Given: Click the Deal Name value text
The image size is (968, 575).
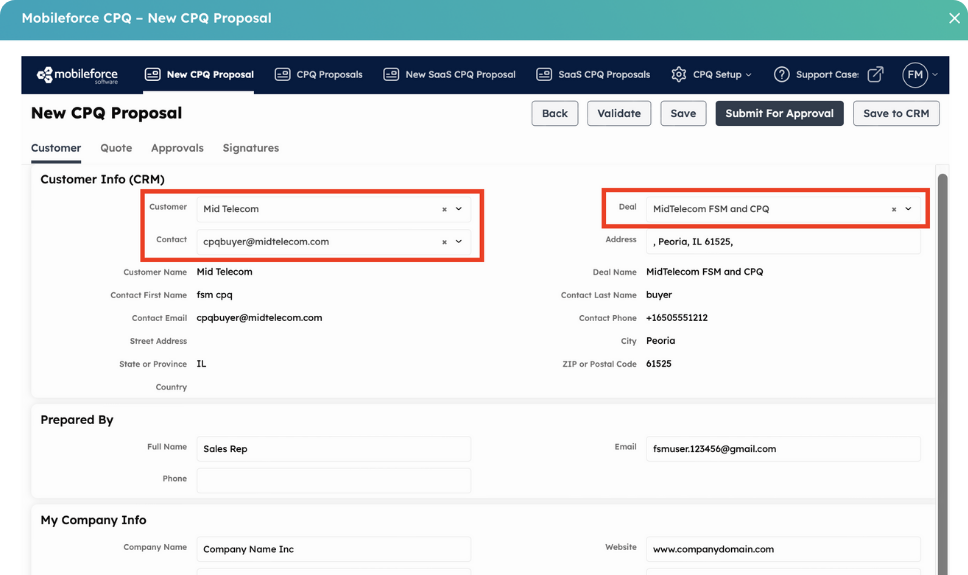Looking at the screenshot, I should pos(704,272).
